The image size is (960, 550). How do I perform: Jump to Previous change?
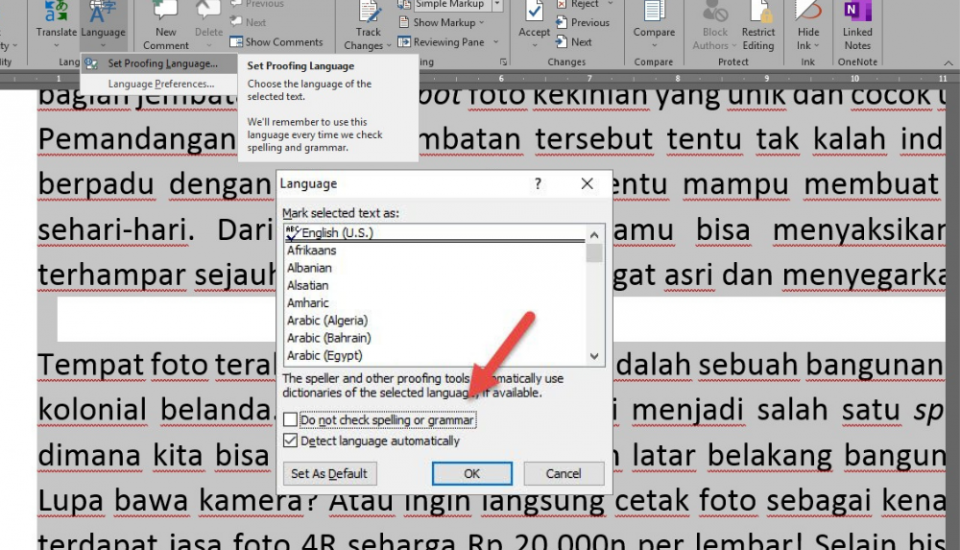click(x=583, y=22)
